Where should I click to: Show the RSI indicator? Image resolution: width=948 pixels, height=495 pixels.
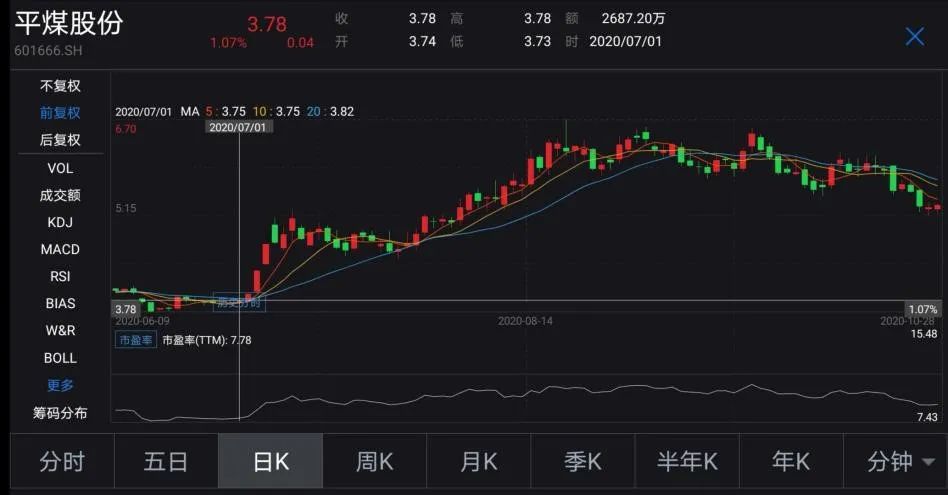[x=60, y=276]
